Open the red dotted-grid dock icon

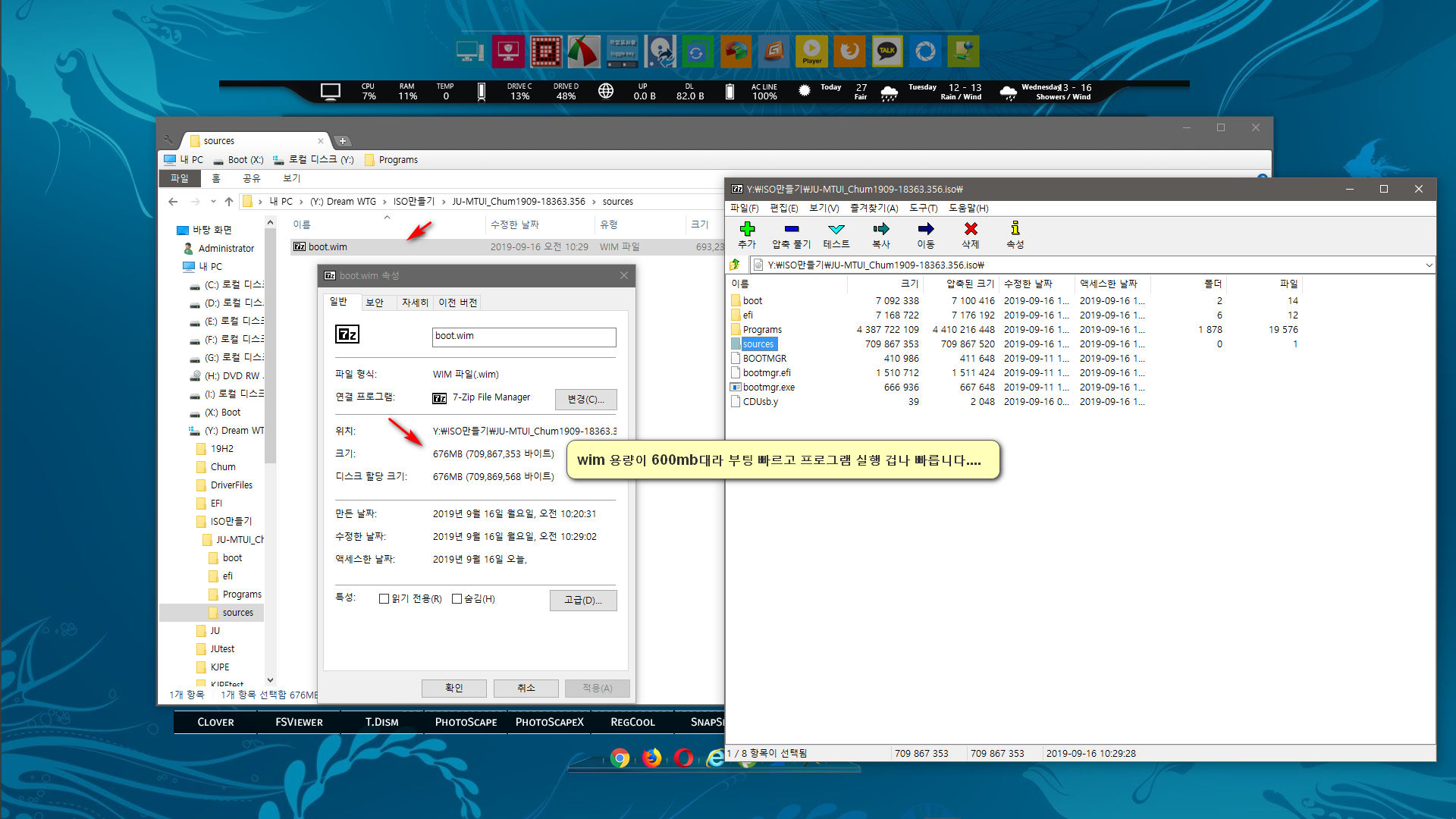point(546,52)
